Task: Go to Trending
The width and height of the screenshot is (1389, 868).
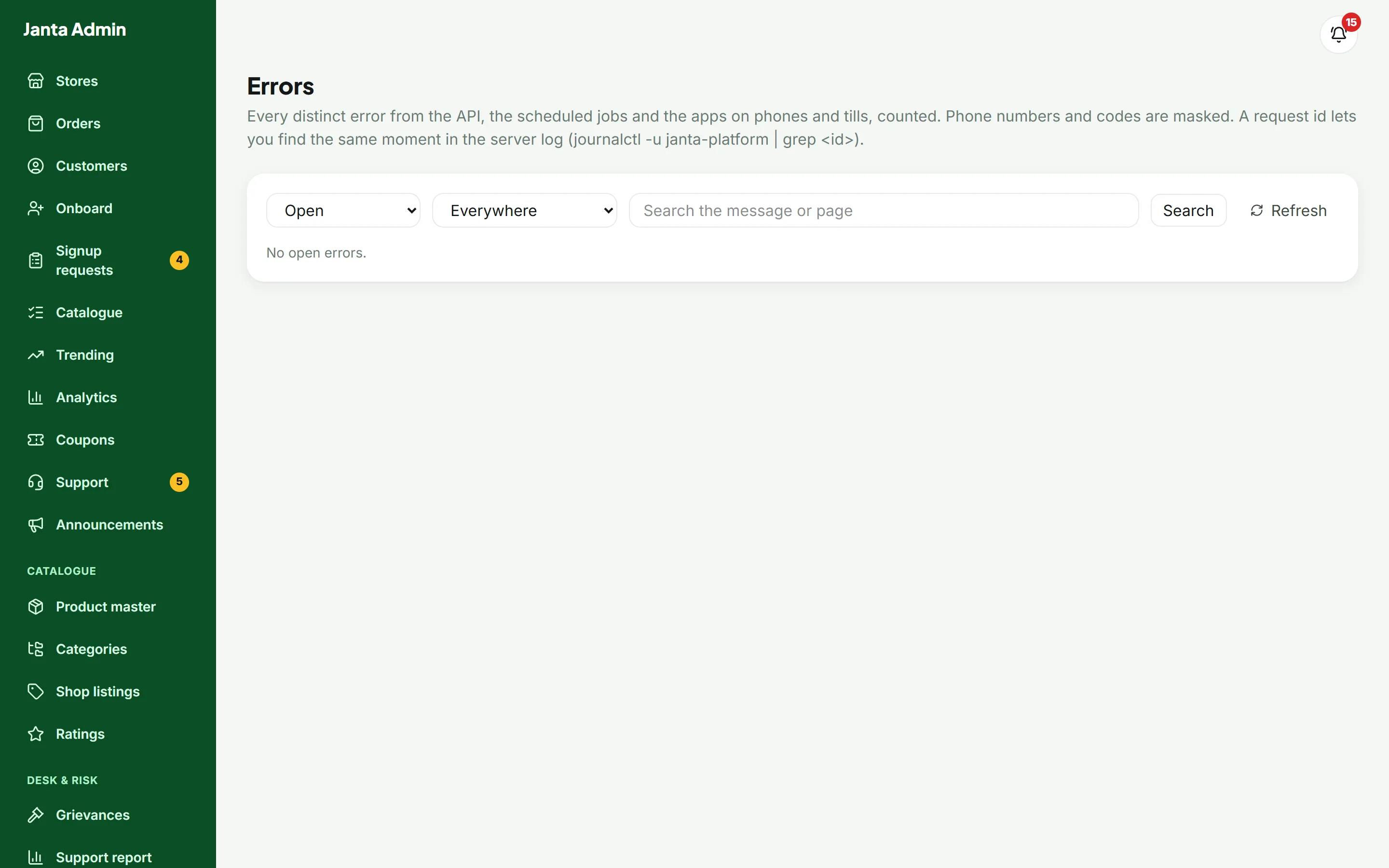Action: (108, 355)
